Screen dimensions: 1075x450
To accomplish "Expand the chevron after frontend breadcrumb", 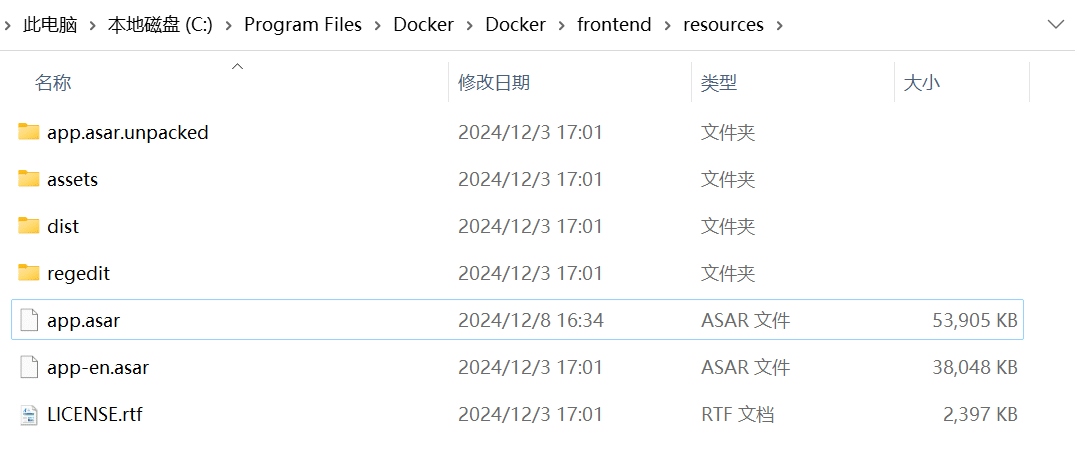I will click(x=668, y=25).
